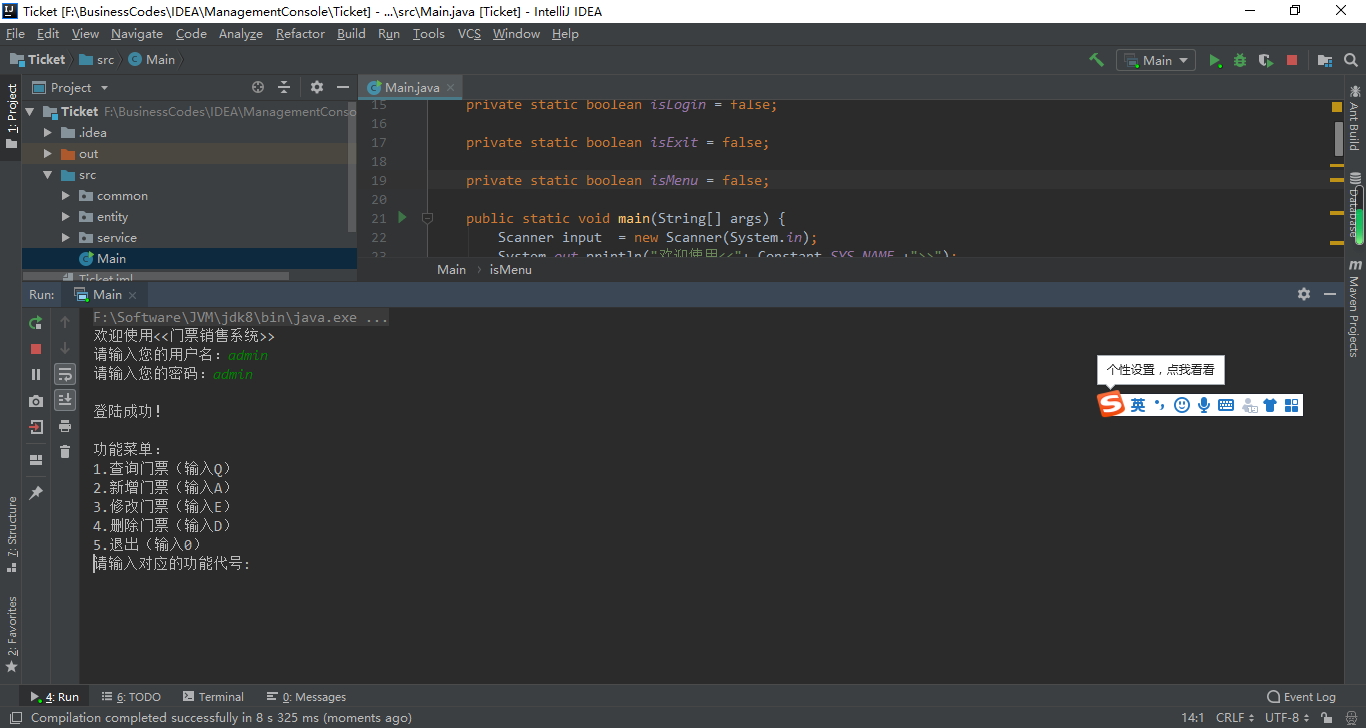This screenshot has height=728, width=1366.
Task: Open the Project view dropdown
Action: pyautogui.click(x=69, y=87)
